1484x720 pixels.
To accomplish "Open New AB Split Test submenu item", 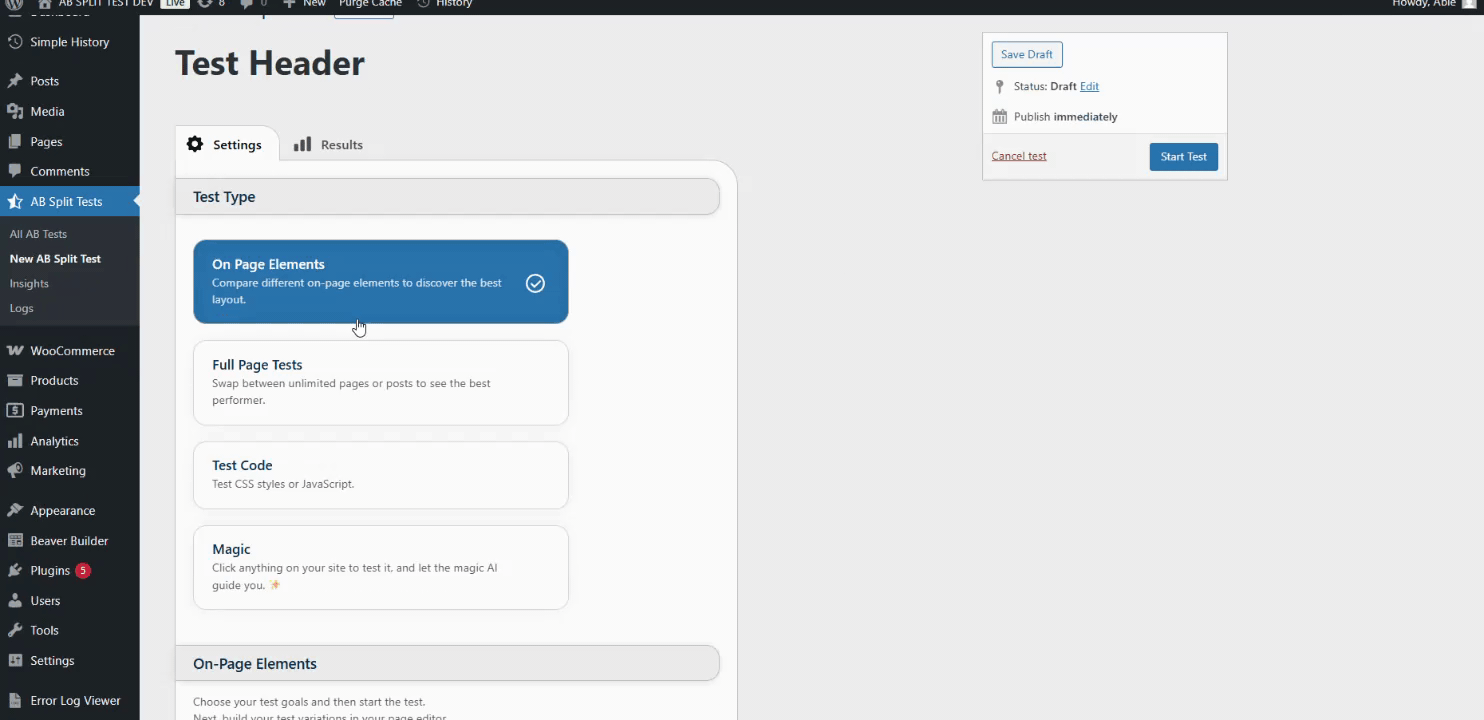I will tap(55, 259).
